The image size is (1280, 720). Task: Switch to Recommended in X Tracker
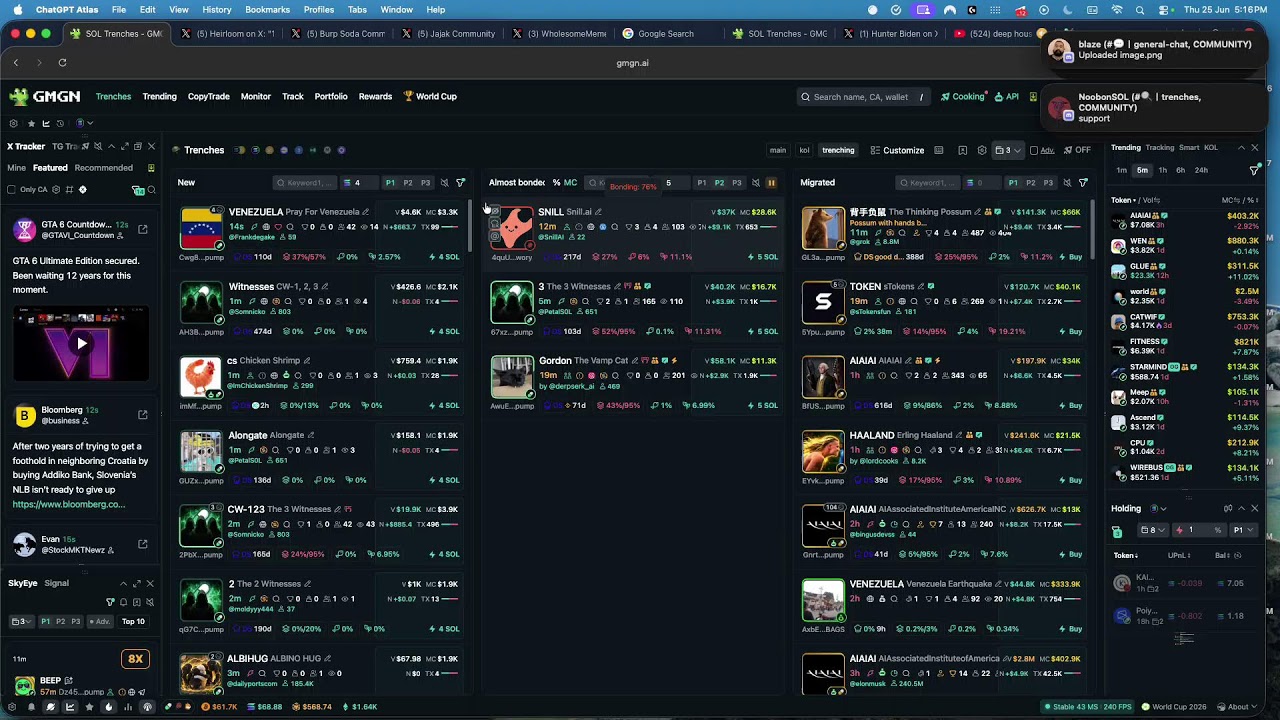pyautogui.click(x=103, y=168)
